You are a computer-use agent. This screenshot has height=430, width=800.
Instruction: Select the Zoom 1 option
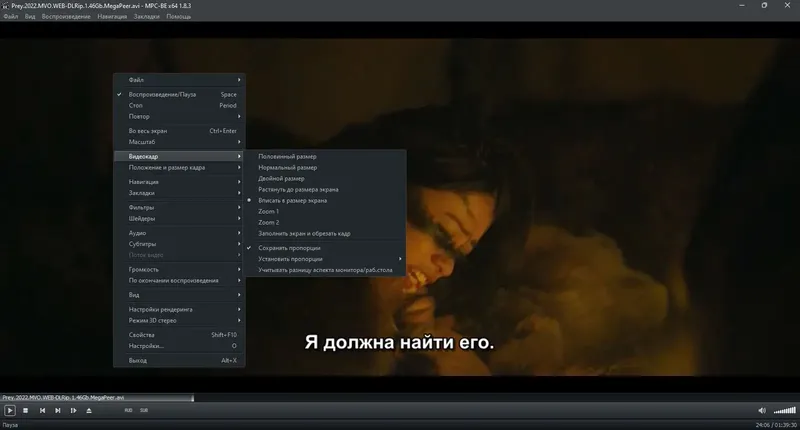point(325,212)
